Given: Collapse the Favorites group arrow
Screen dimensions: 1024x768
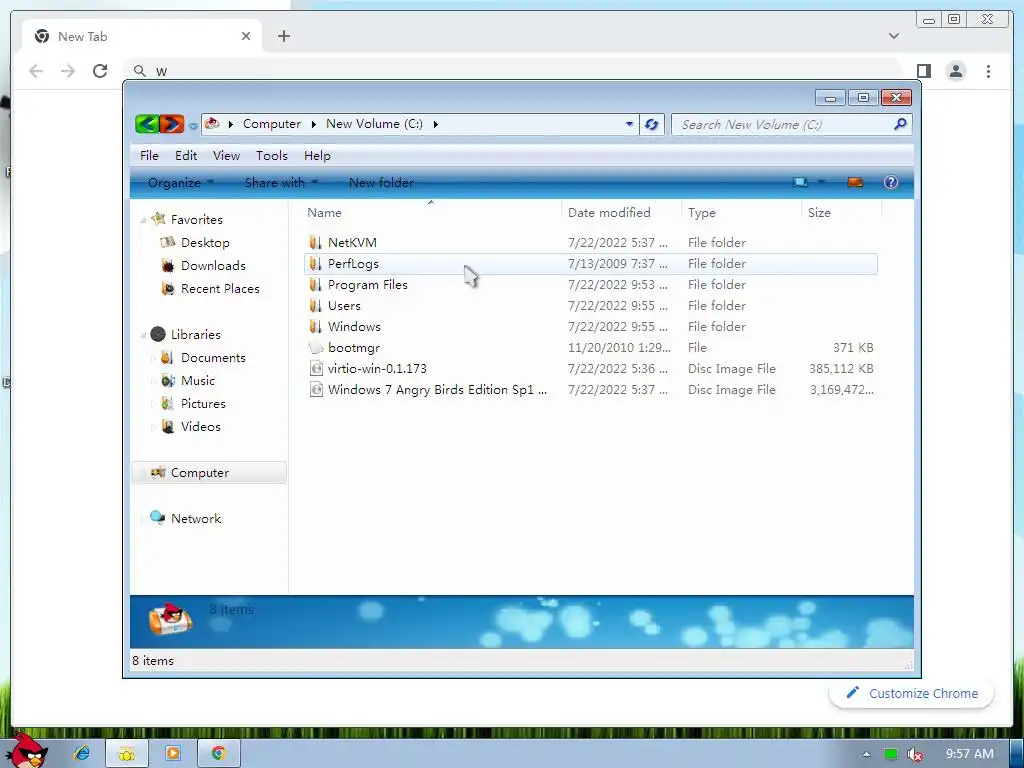Looking at the screenshot, I should coord(143,221).
